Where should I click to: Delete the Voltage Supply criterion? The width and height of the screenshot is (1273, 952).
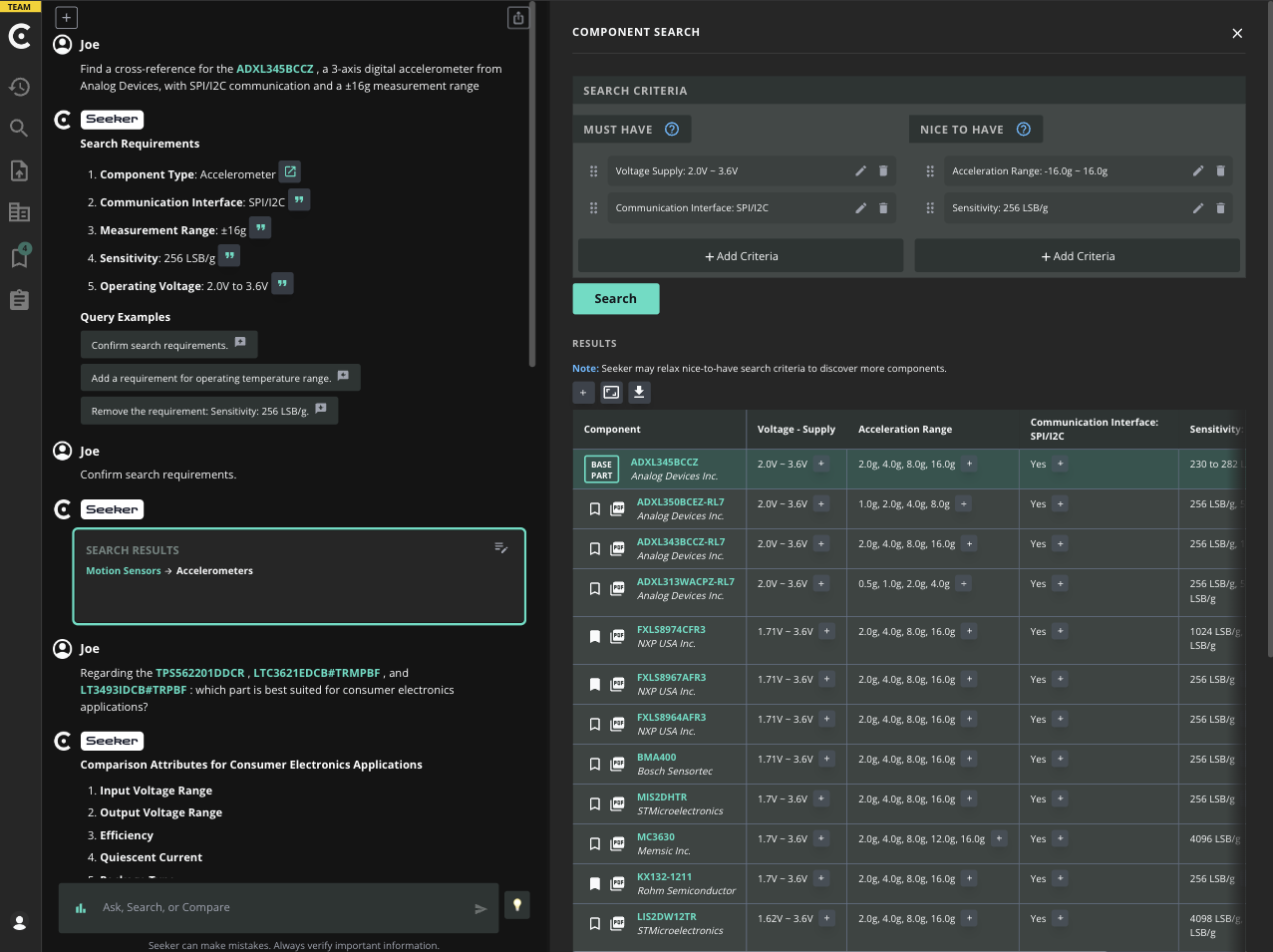coord(883,170)
